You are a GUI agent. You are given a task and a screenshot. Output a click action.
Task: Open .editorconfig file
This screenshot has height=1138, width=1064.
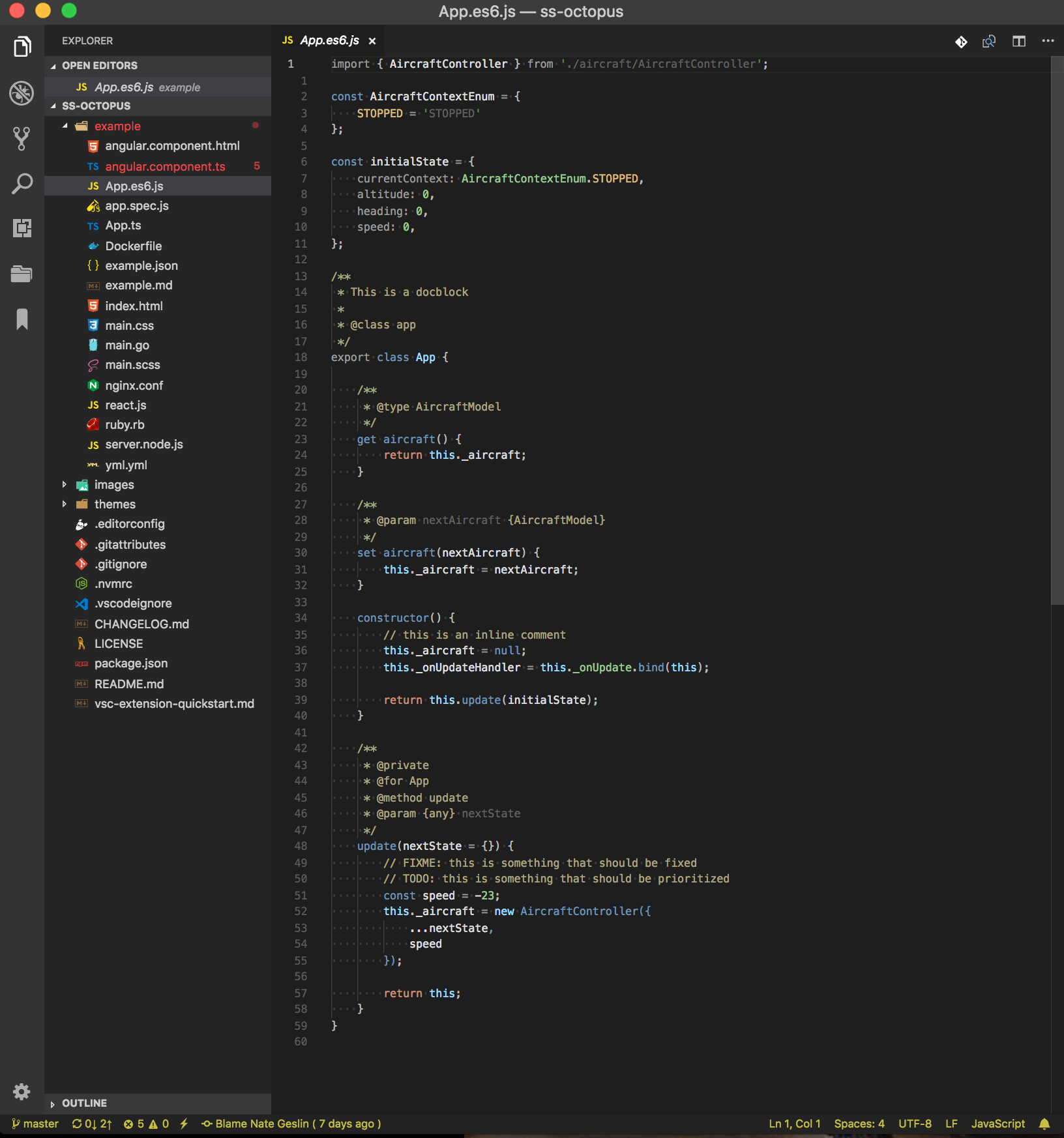(158, 524)
